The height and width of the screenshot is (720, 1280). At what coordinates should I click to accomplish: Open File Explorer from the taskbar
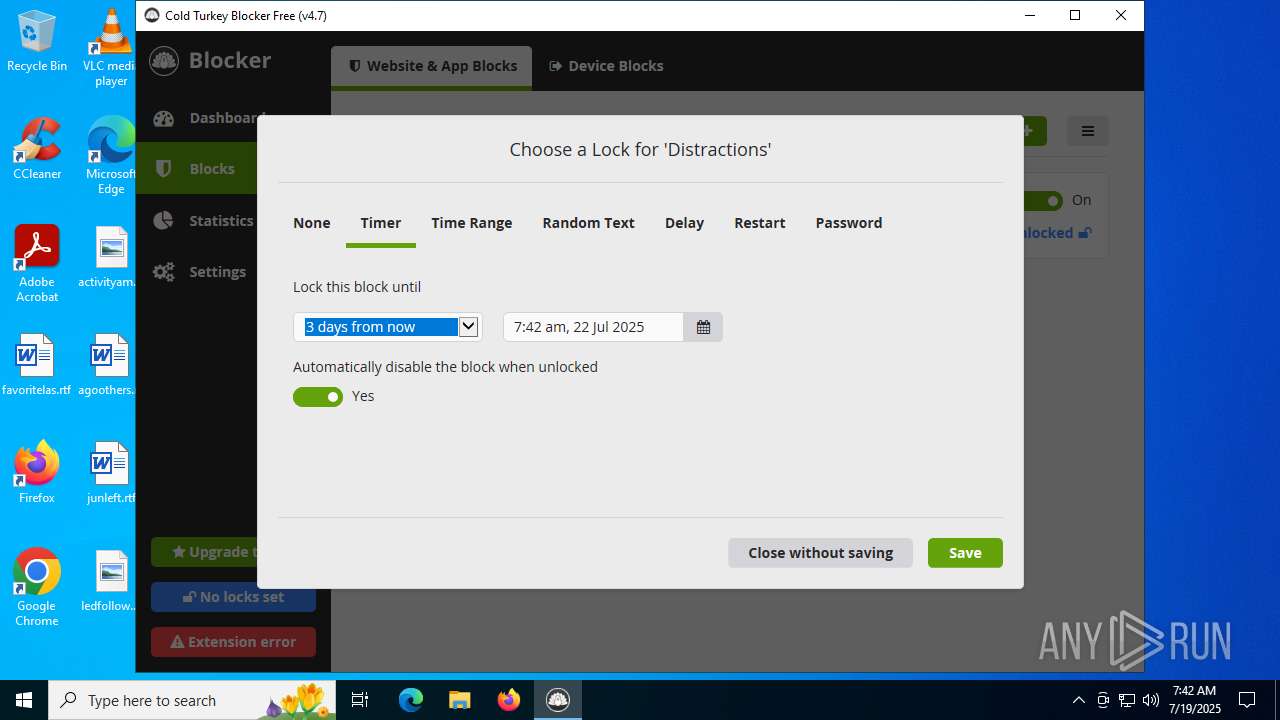459,700
